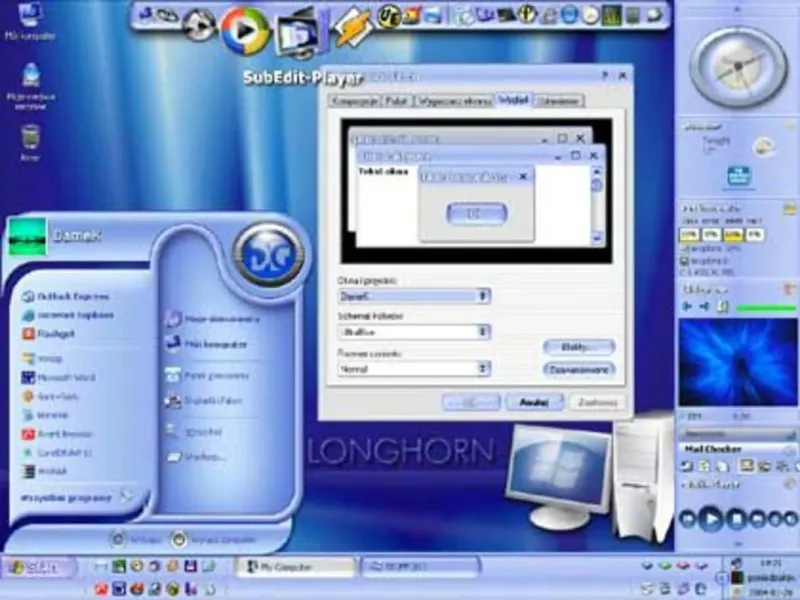800x600 pixels.
Task: Click Wyłącz komputer shutdown button
Action: (214, 539)
